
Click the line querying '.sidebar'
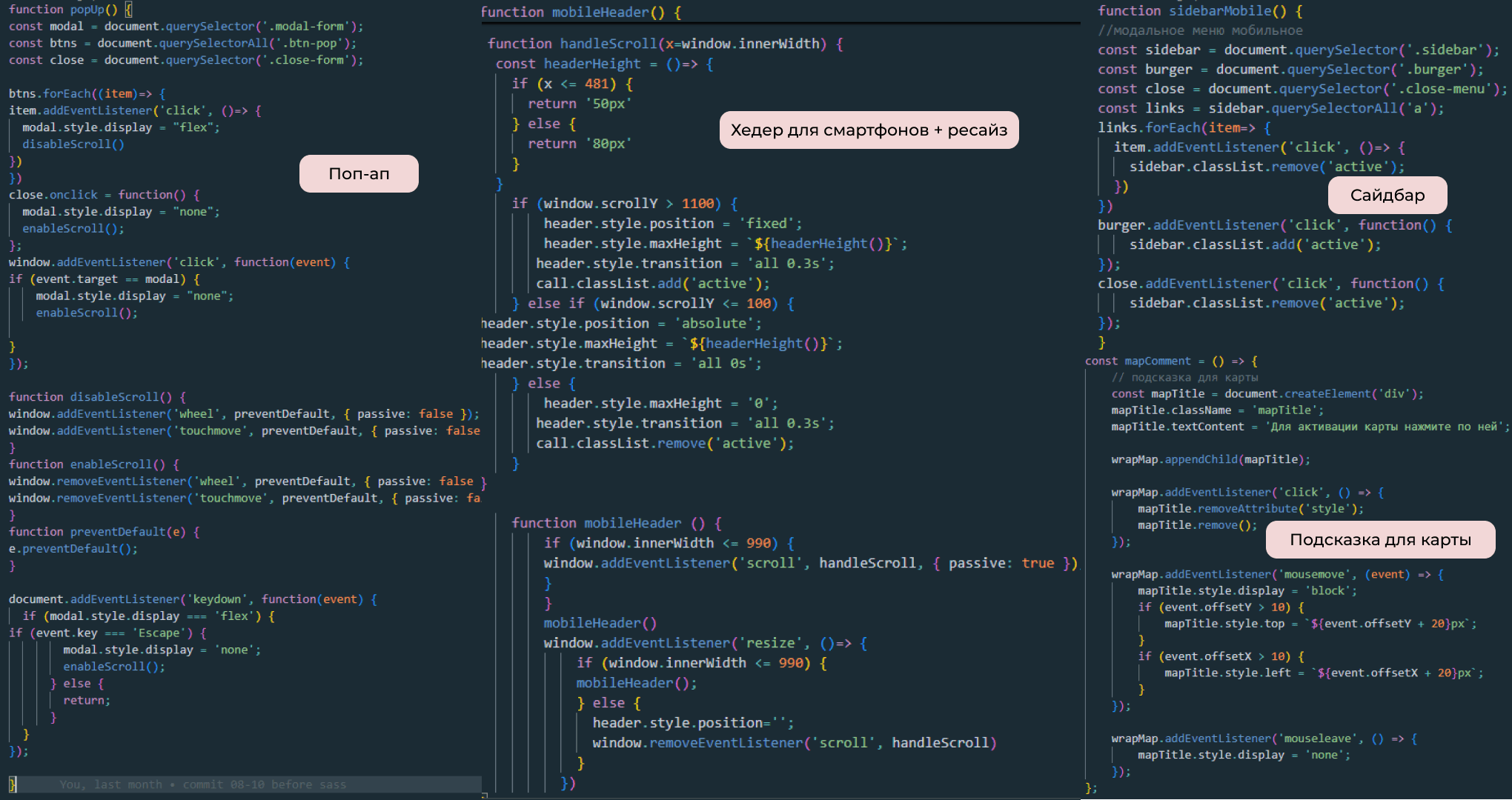tap(1299, 50)
